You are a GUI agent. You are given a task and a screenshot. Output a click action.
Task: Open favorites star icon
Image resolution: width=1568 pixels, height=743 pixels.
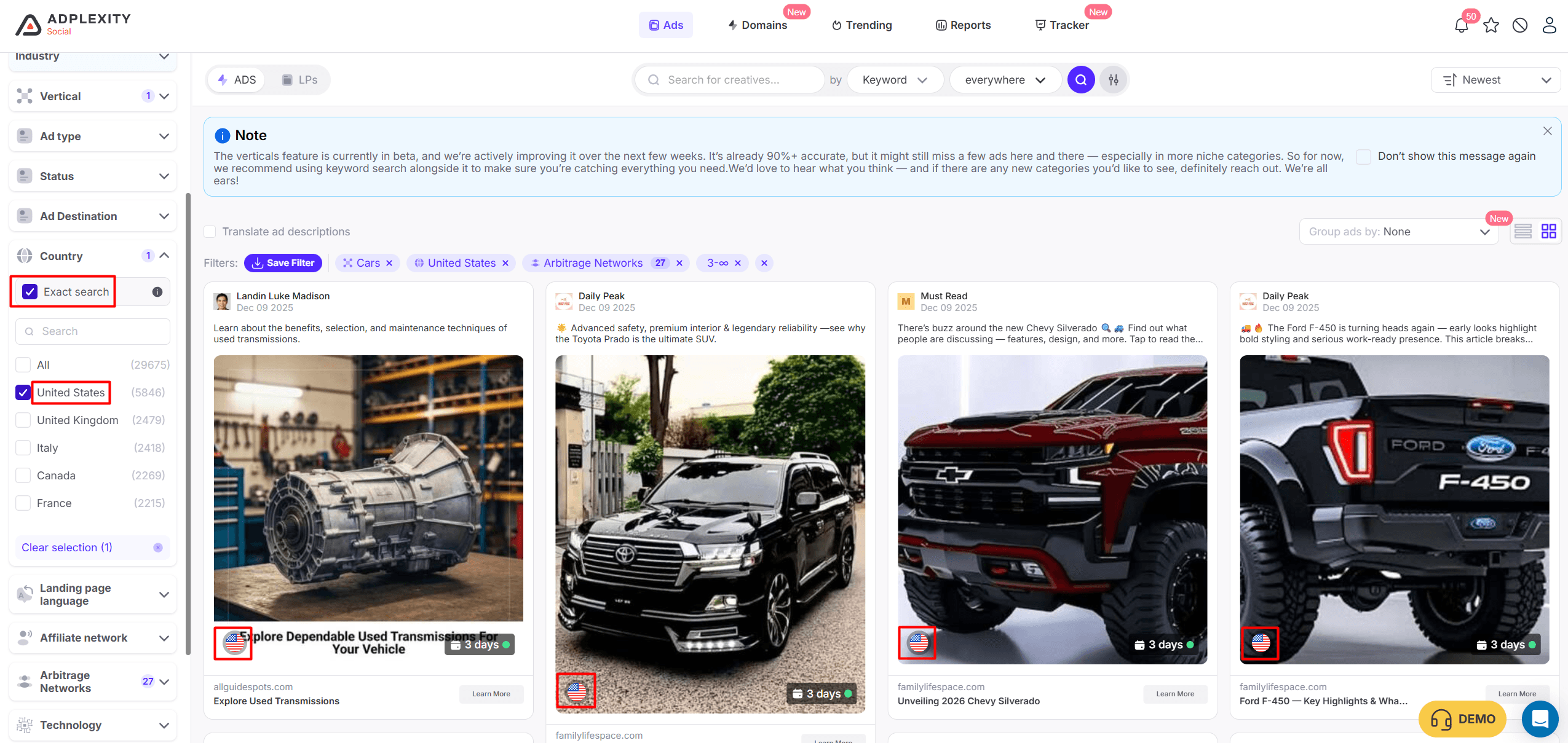pyautogui.click(x=1491, y=26)
